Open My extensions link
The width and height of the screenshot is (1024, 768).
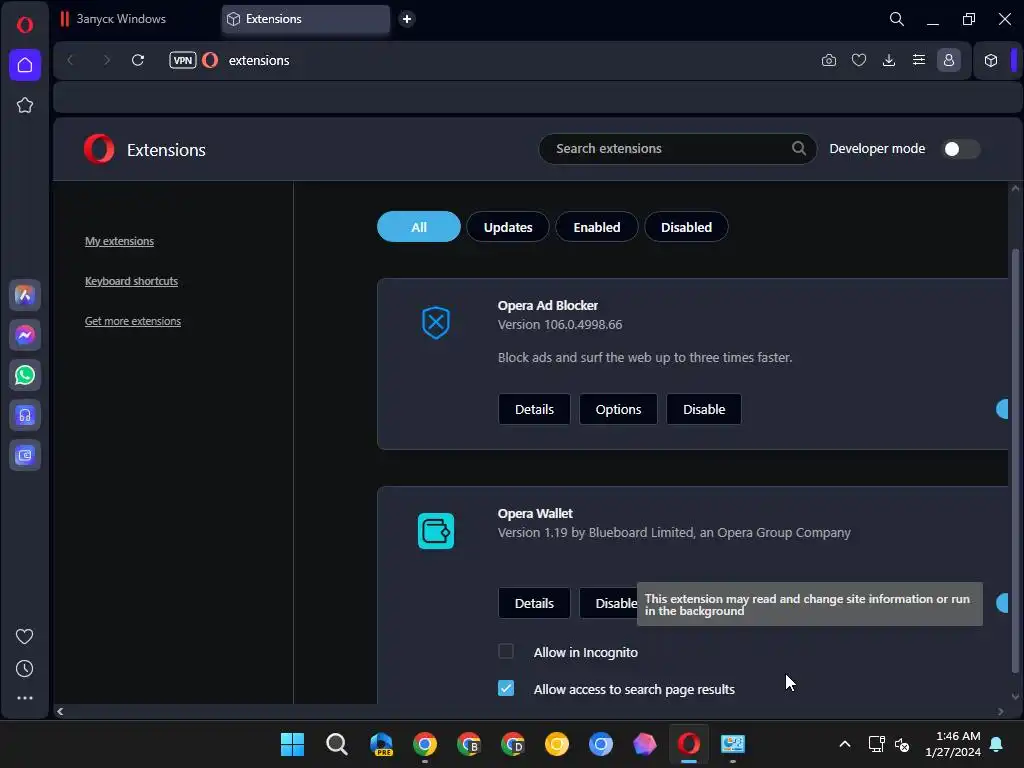[x=120, y=241]
